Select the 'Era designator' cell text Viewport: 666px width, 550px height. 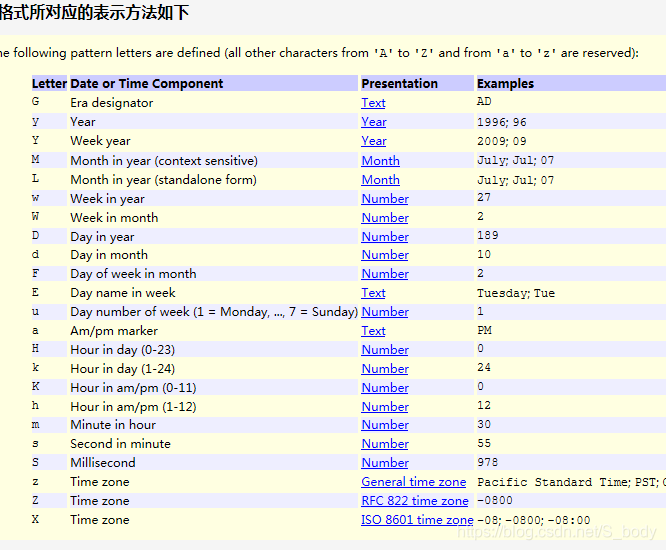click(112, 103)
